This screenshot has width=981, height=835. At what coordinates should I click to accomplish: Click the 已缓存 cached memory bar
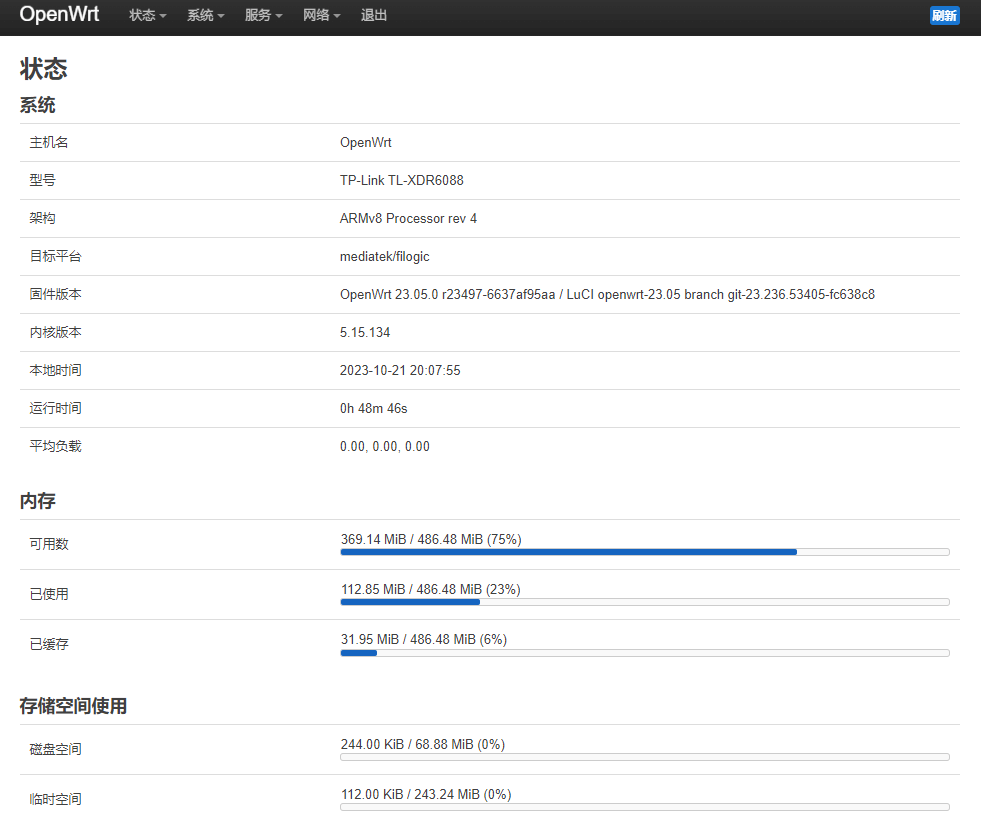(645, 652)
